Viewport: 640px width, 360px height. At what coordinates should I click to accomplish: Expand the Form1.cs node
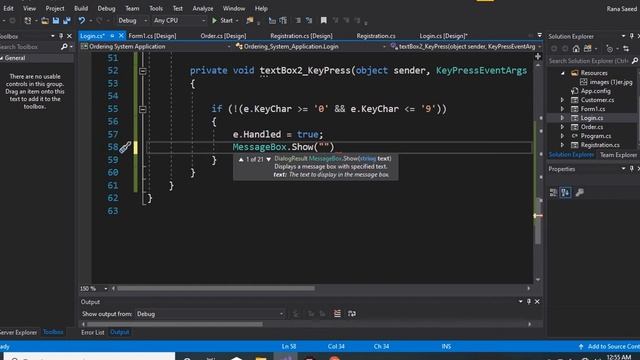(x=562, y=109)
